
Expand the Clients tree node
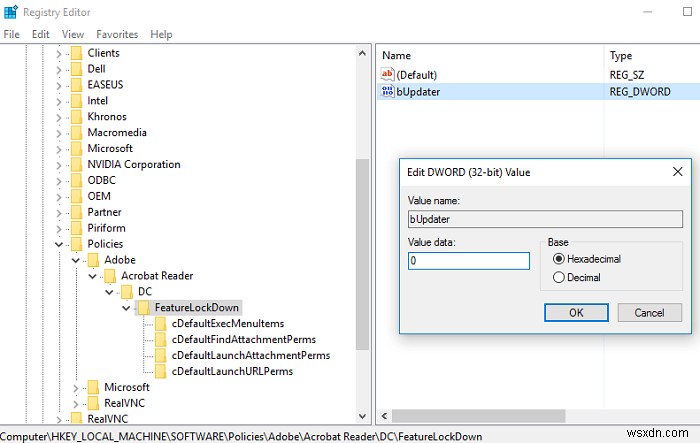click(x=59, y=54)
